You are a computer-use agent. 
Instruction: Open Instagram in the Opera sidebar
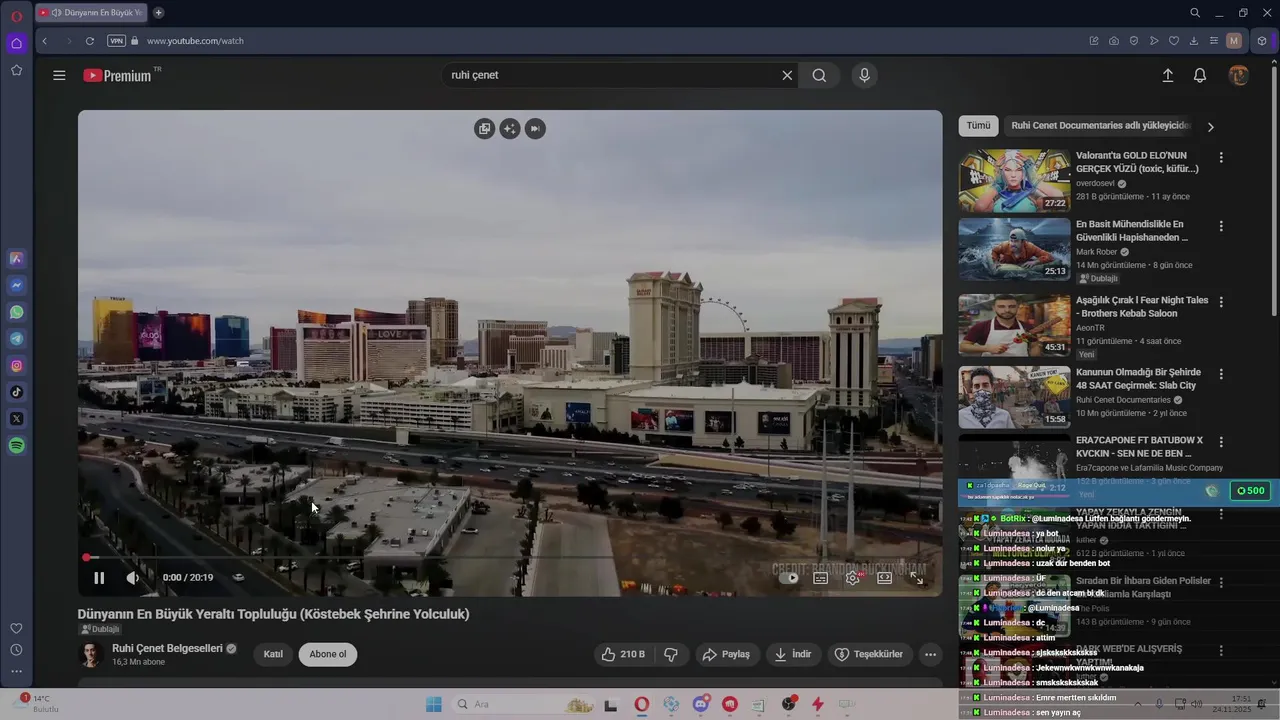click(16, 366)
